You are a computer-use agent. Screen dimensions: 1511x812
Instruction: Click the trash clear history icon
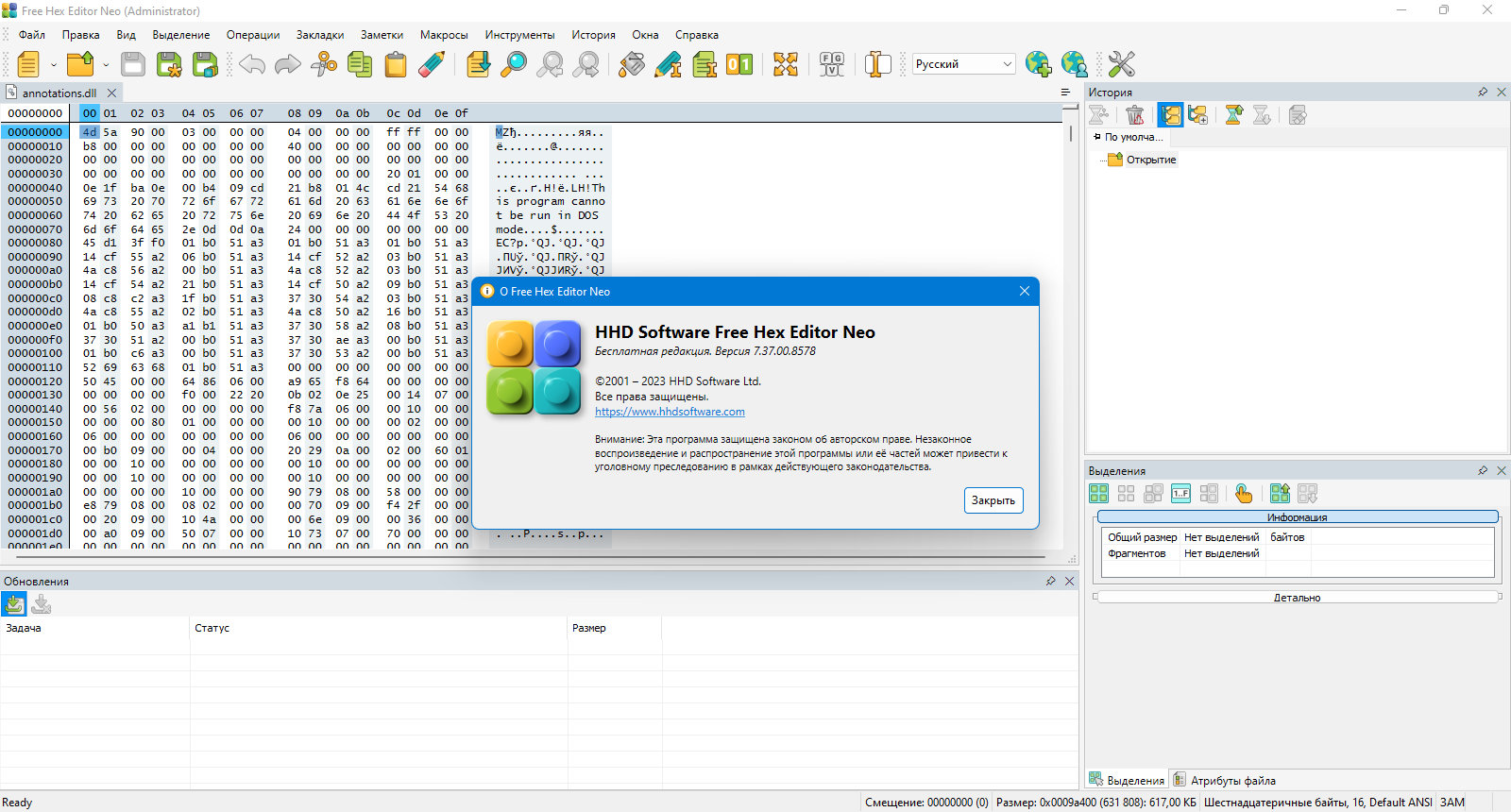coord(1135,115)
